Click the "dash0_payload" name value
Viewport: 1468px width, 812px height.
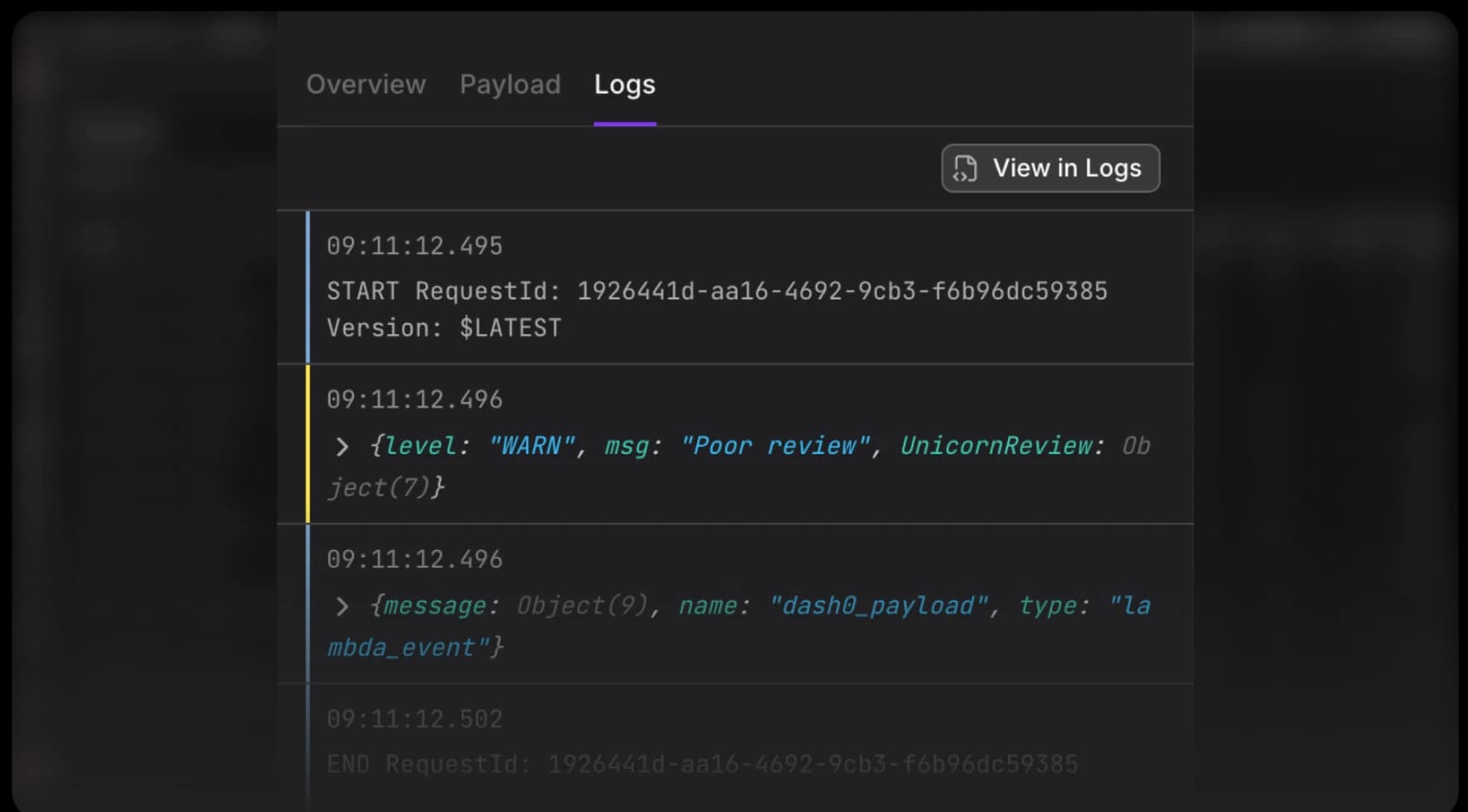coord(879,606)
